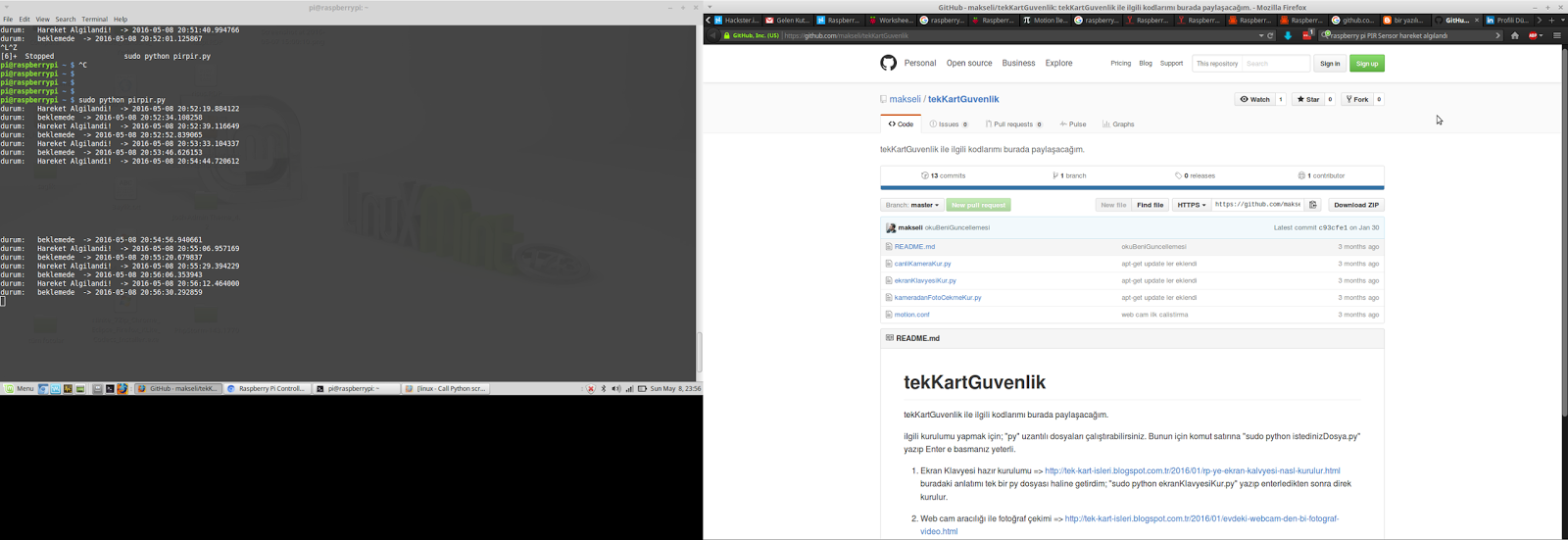Switch to Pull requests tab
Image resolution: width=1568 pixels, height=540 pixels.
(x=1013, y=124)
